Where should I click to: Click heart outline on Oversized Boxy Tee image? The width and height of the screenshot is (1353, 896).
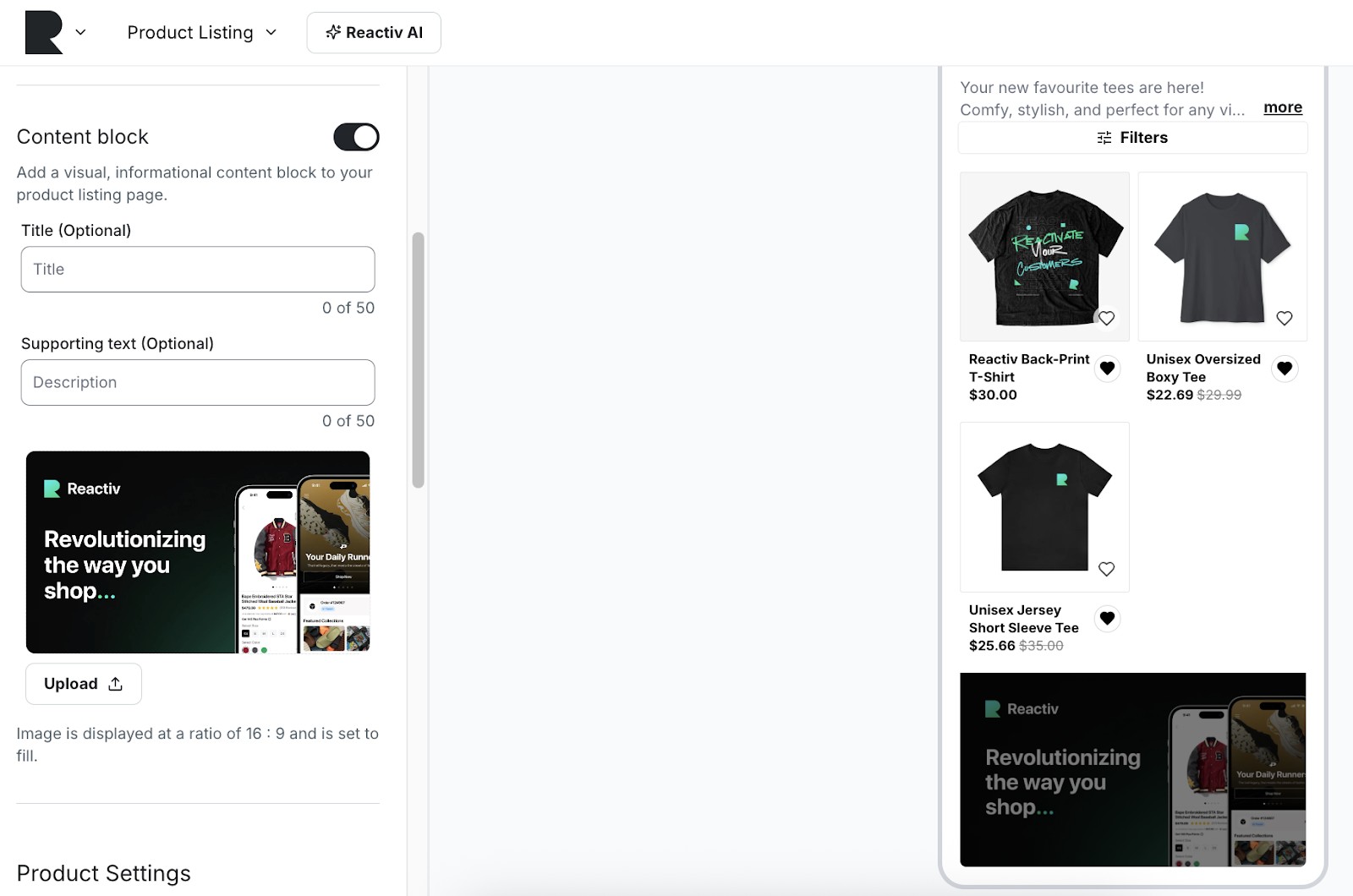[1284, 318]
